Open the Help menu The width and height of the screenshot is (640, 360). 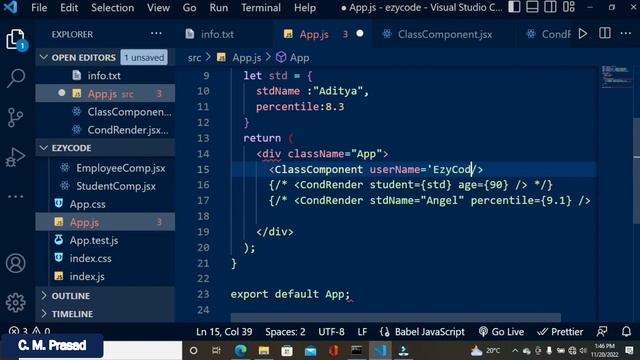tap(305, 8)
